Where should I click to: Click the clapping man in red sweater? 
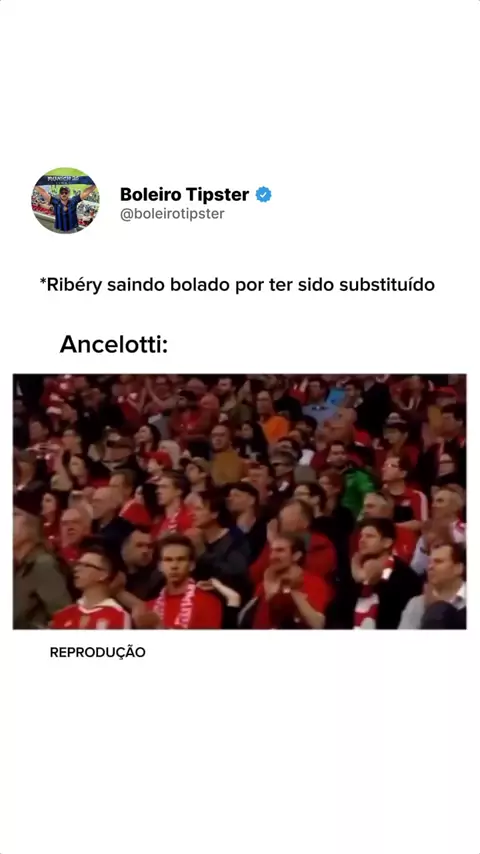point(289,583)
